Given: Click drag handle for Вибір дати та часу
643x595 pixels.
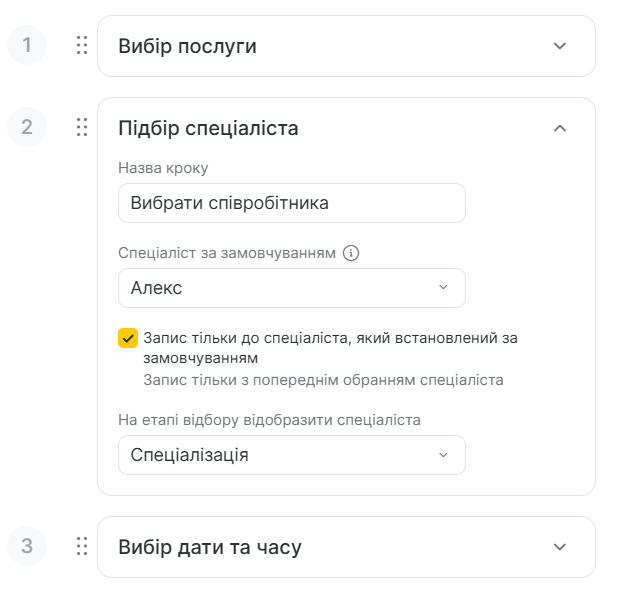Looking at the screenshot, I should (x=82, y=546).
